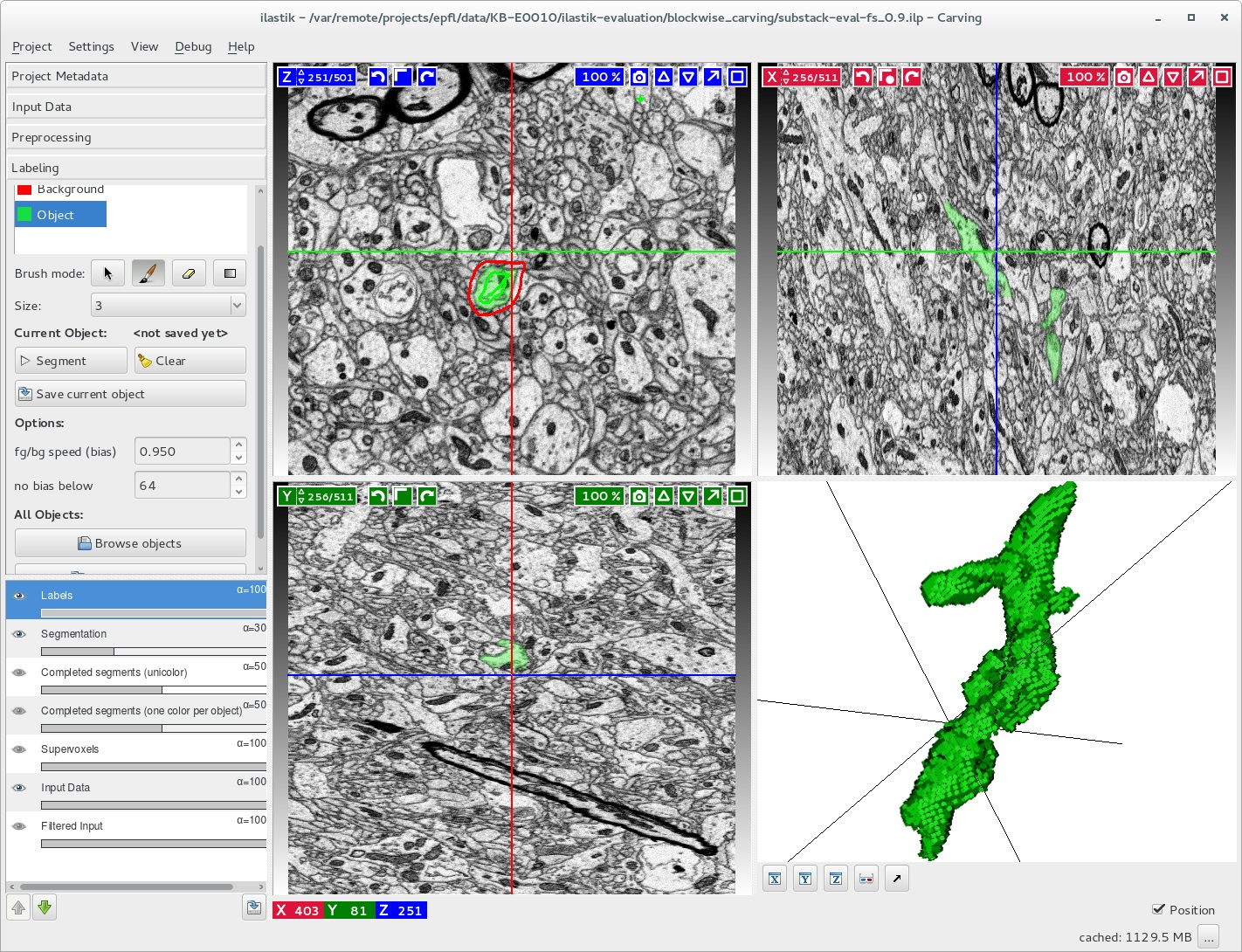Undock the Z view with the arrow icon
1242x952 pixels.
coord(713,77)
